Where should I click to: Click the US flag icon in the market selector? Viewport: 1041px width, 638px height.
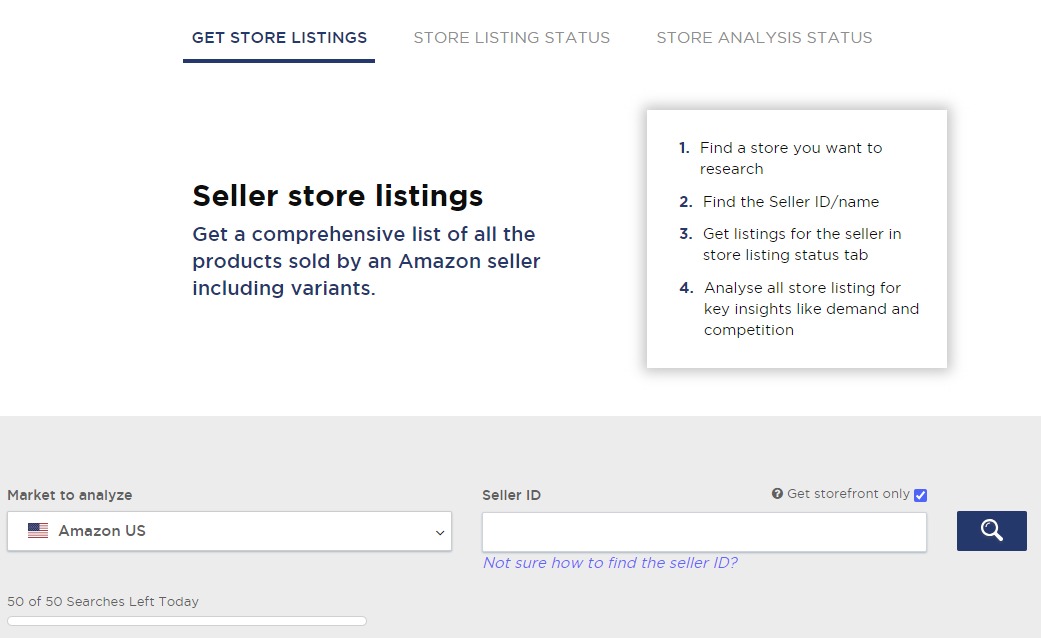point(37,531)
